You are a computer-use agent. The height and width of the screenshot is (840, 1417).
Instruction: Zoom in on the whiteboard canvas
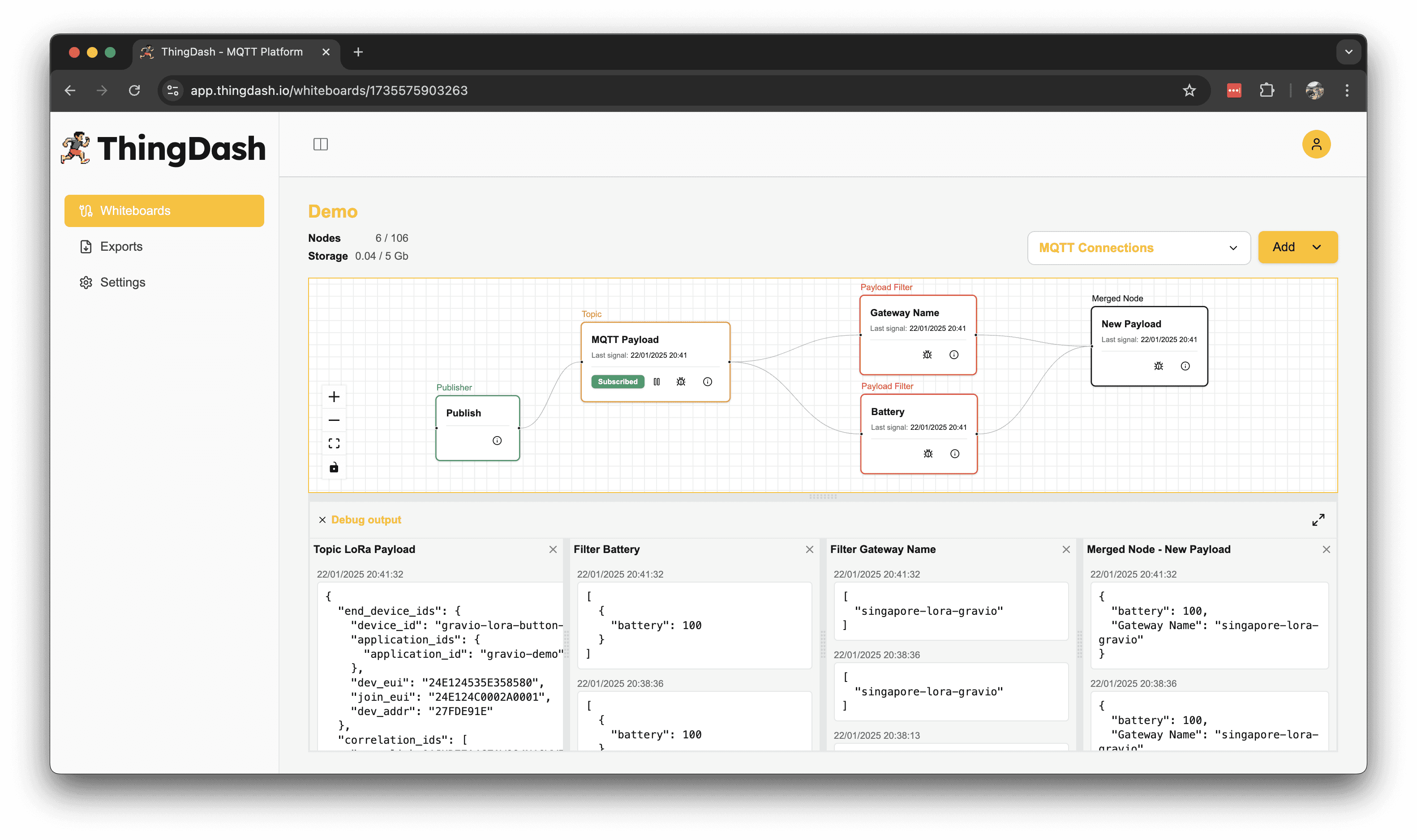(334, 396)
